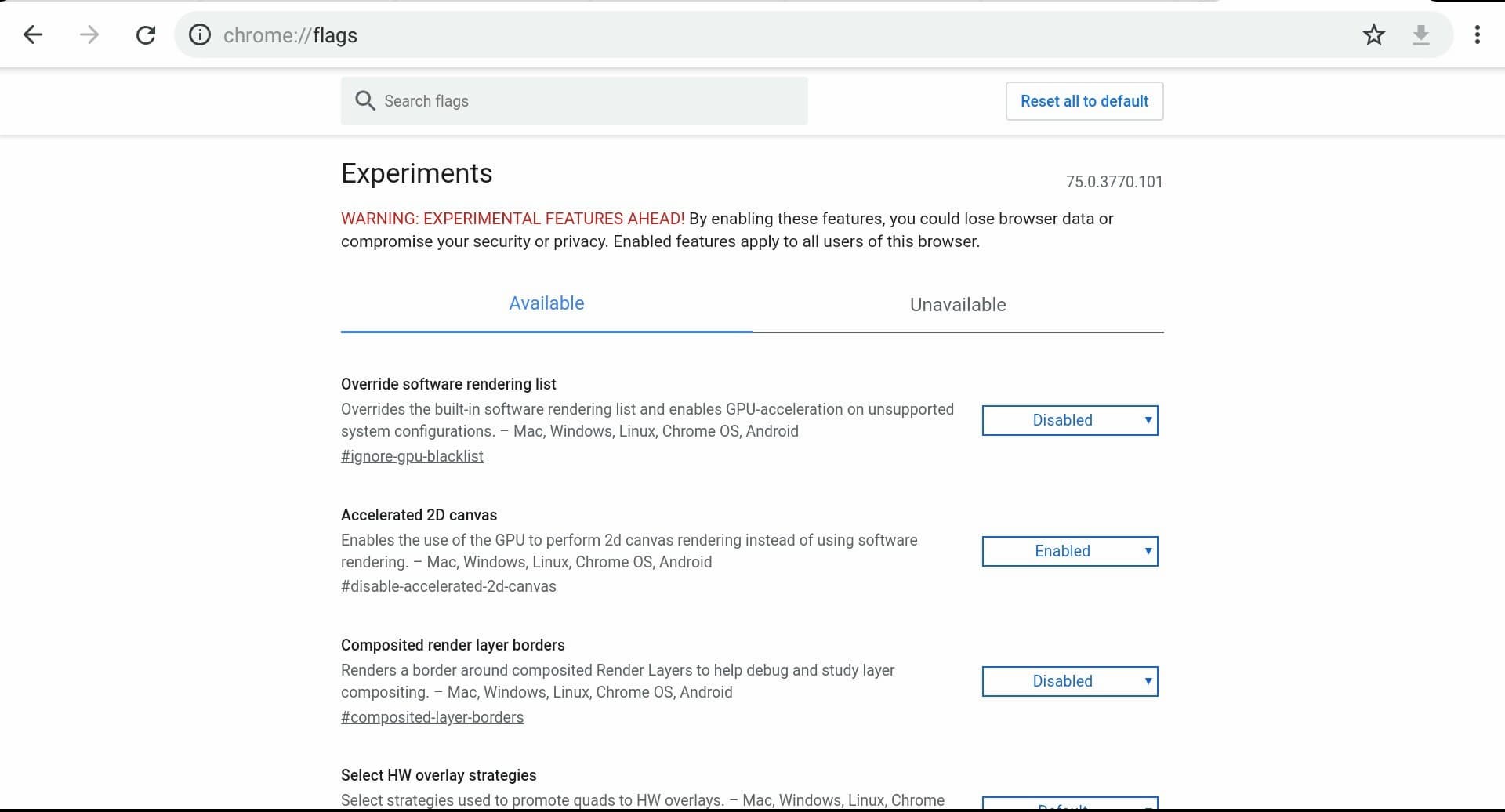View site information icon in address bar
The width and height of the screenshot is (1505, 812).
200,34
